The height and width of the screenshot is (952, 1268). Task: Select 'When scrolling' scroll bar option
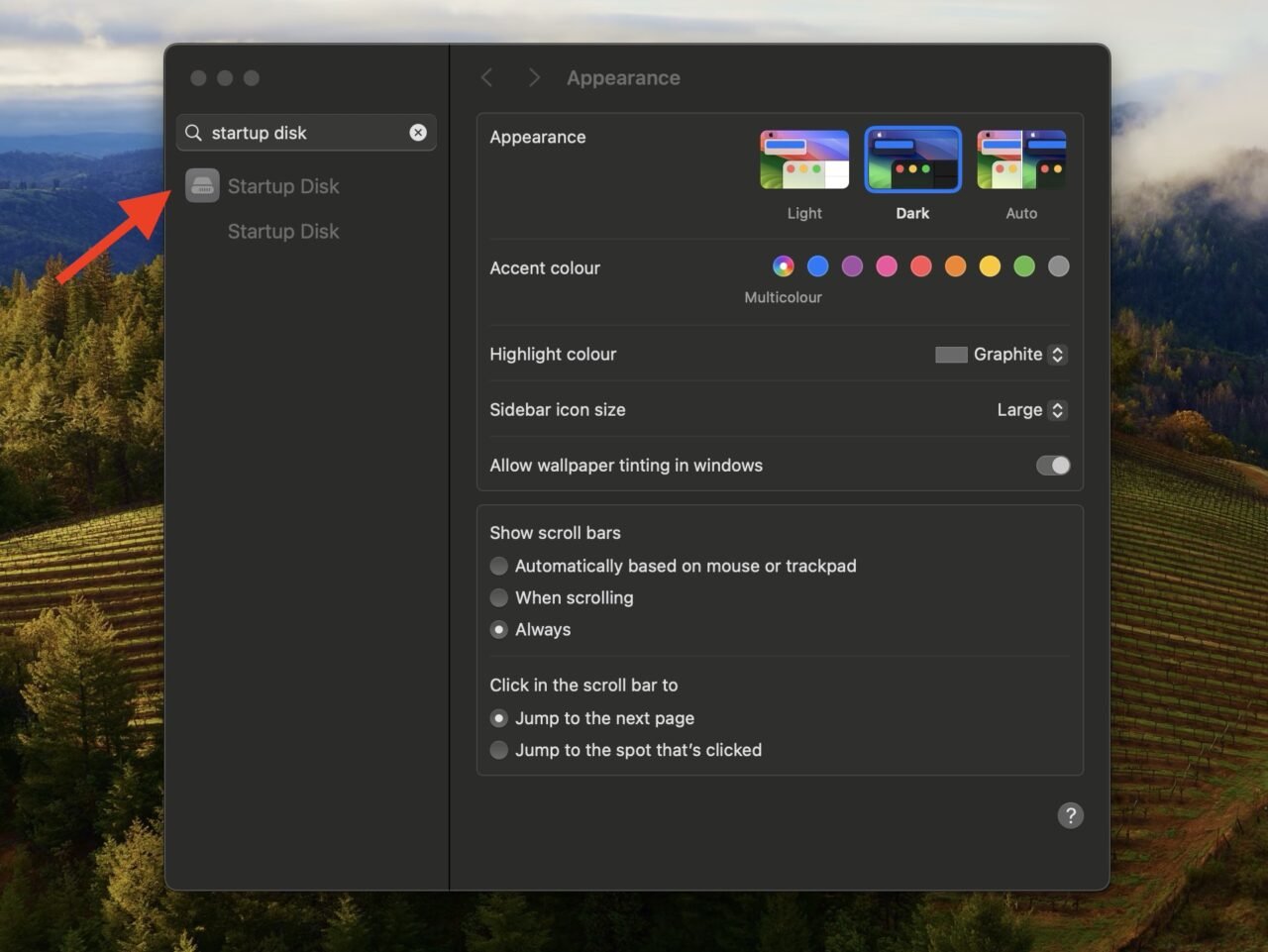click(x=499, y=597)
